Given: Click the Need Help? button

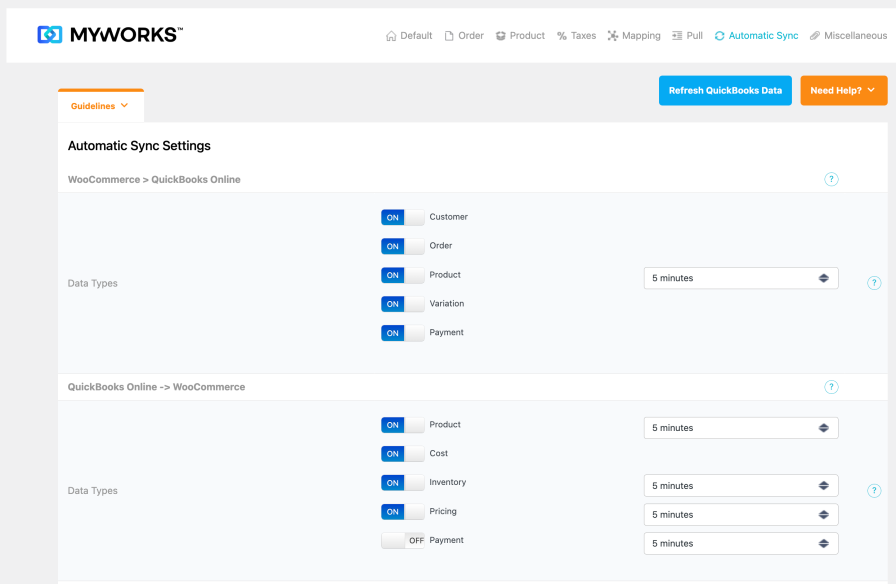Looking at the screenshot, I should tap(843, 90).
